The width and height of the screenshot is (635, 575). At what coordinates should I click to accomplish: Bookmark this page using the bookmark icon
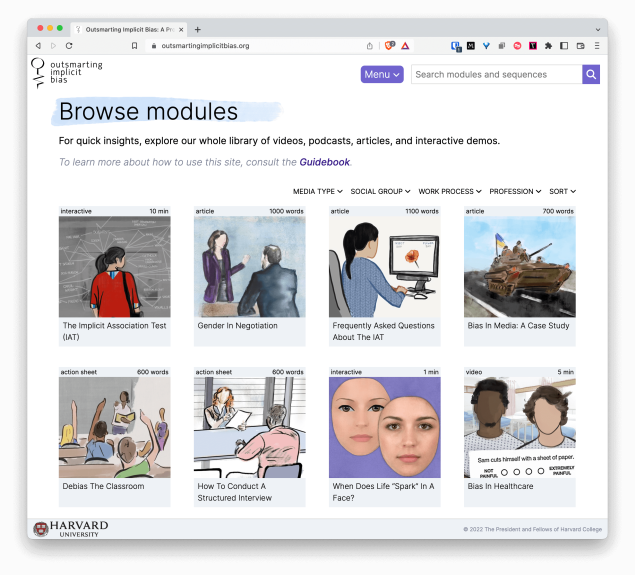click(x=135, y=46)
